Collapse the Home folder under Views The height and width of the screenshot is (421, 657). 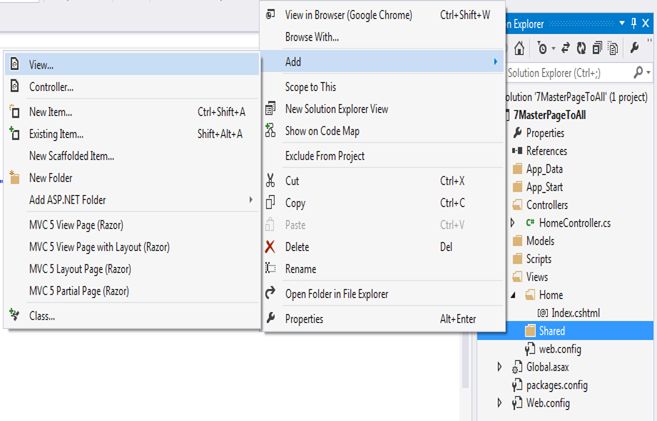pos(513,295)
